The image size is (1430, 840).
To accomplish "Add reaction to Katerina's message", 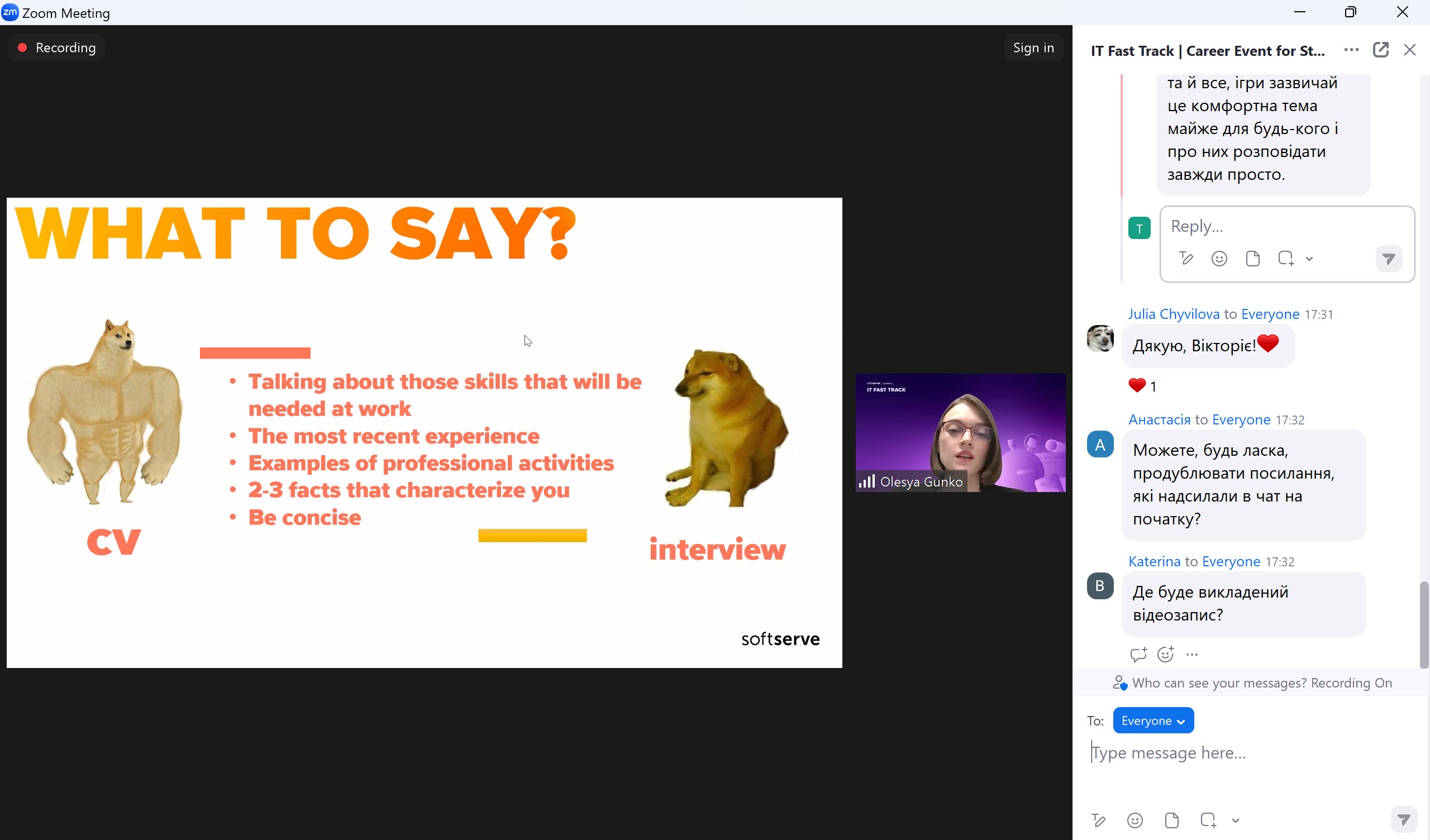I will pyautogui.click(x=1166, y=655).
